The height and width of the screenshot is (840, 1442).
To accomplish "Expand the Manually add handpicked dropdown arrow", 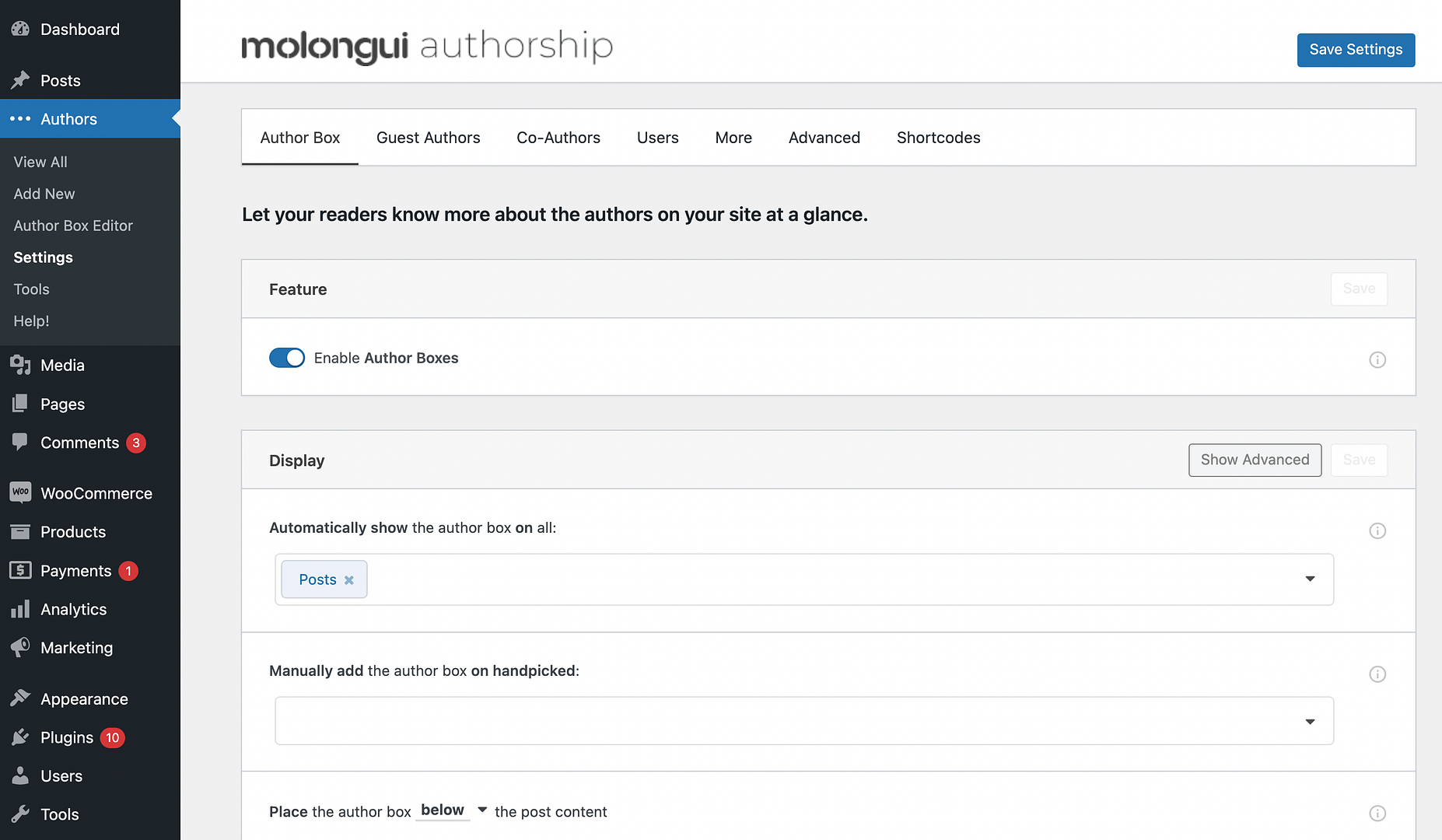I will (x=1310, y=722).
